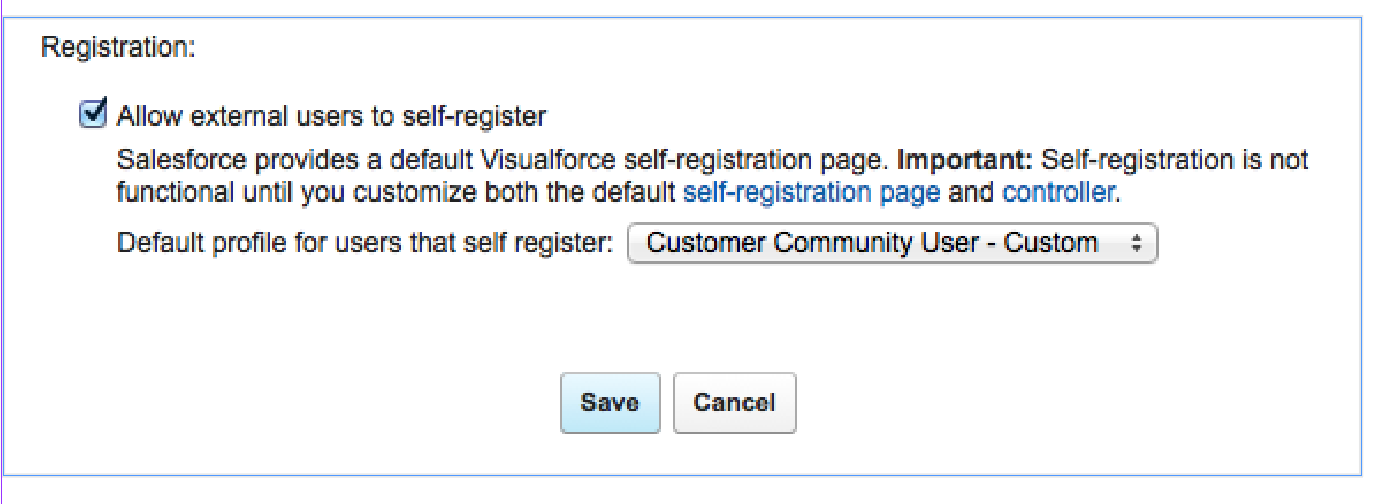Expand the self-register profile combo box
Image resolution: width=1386 pixels, height=504 pixels.
coord(891,242)
